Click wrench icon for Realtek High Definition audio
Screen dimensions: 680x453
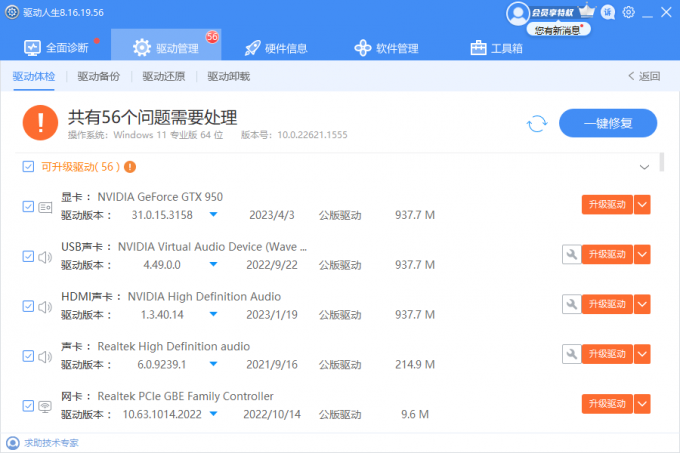pyautogui.click(x=571, y=354)
